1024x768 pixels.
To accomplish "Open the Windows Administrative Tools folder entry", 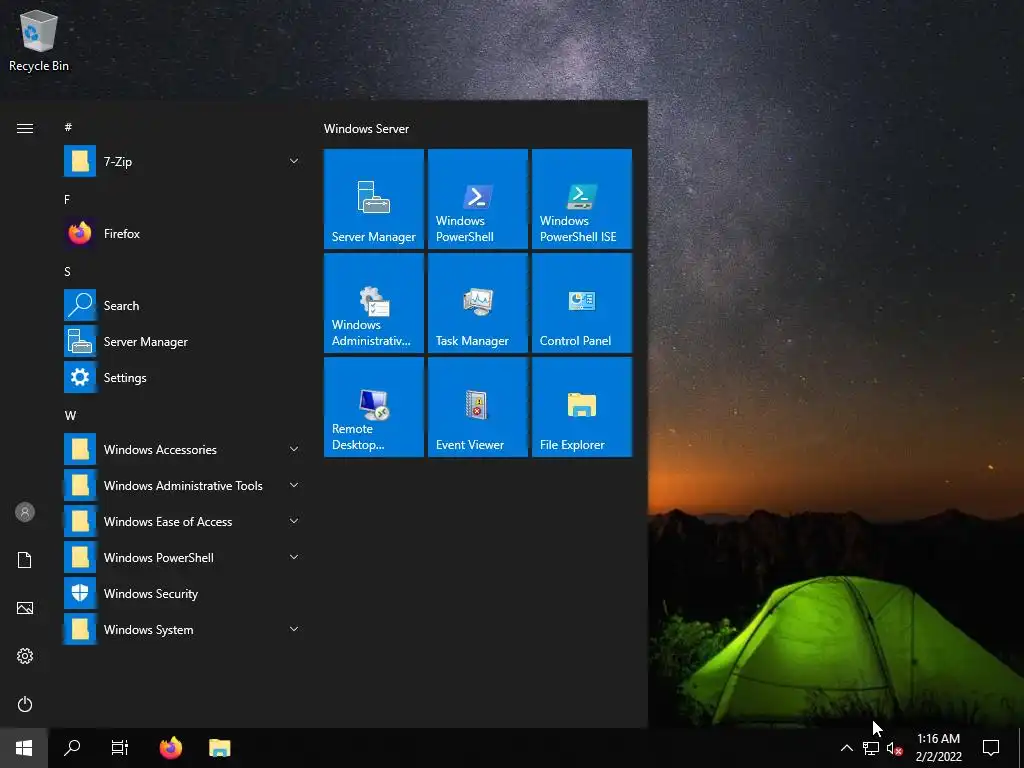I will click(183, 485).
